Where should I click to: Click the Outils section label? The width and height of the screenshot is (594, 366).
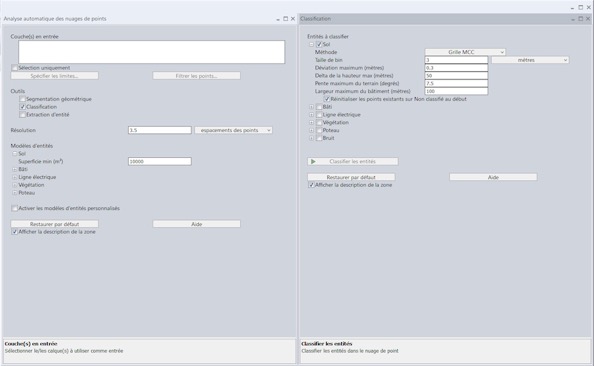tap(18, 91)
